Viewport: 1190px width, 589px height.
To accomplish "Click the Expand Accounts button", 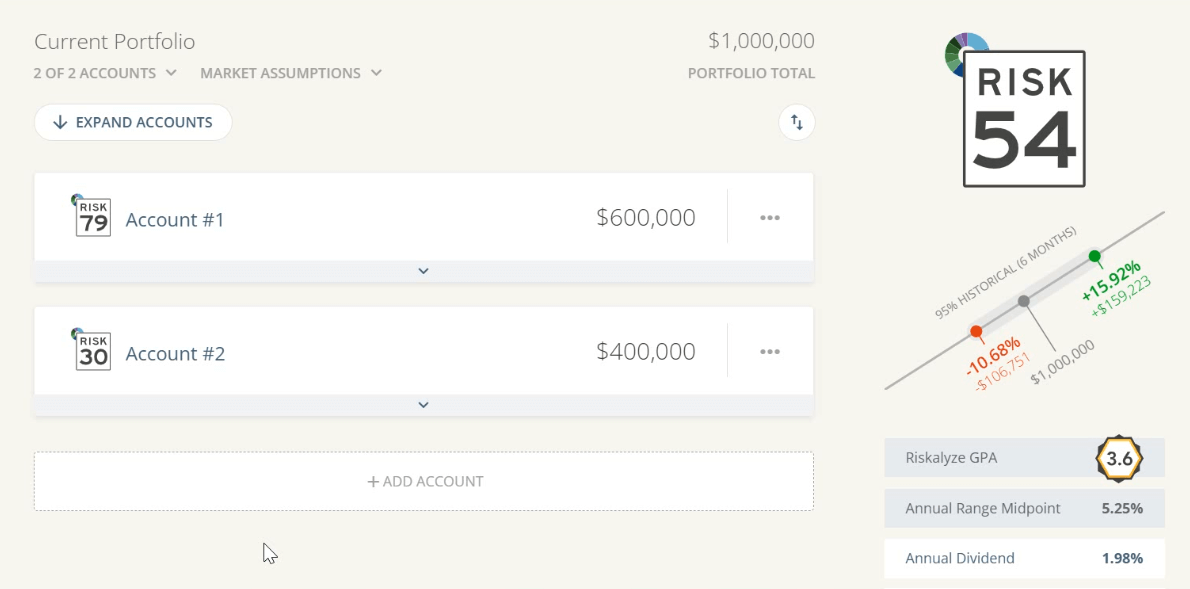I will click(133, 122).
